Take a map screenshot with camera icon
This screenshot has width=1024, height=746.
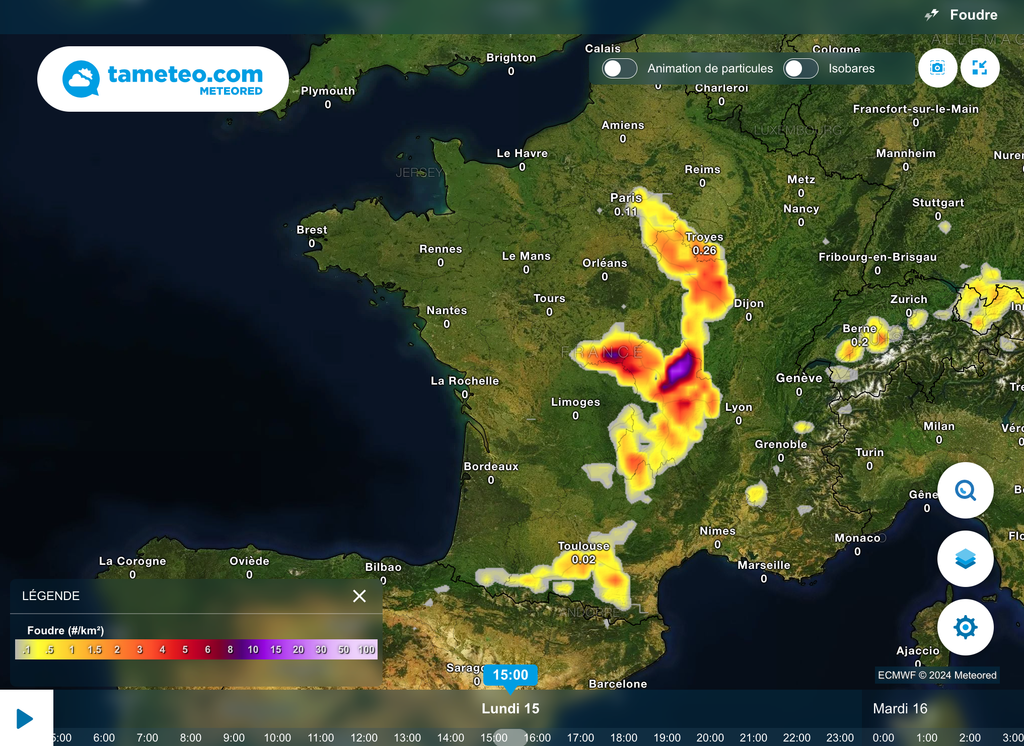938,68
